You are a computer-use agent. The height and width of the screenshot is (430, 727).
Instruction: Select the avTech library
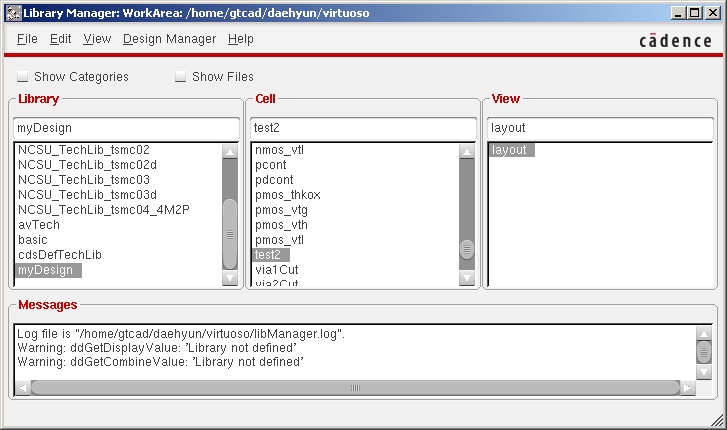(39, 225)
